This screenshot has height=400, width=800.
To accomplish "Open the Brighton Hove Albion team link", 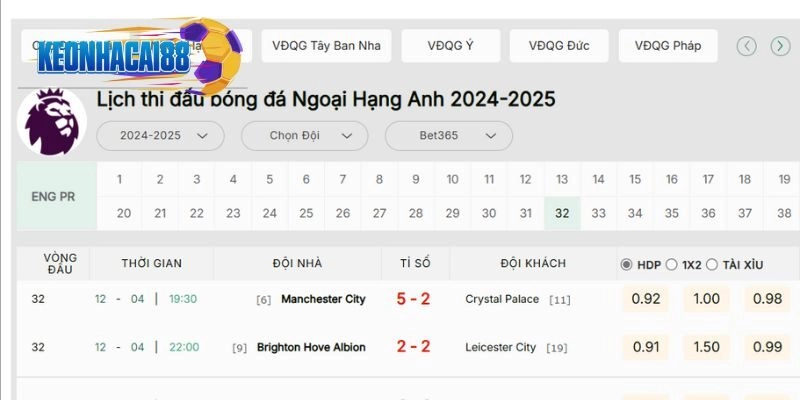I will pyautogui.click(x=311, y=347).
